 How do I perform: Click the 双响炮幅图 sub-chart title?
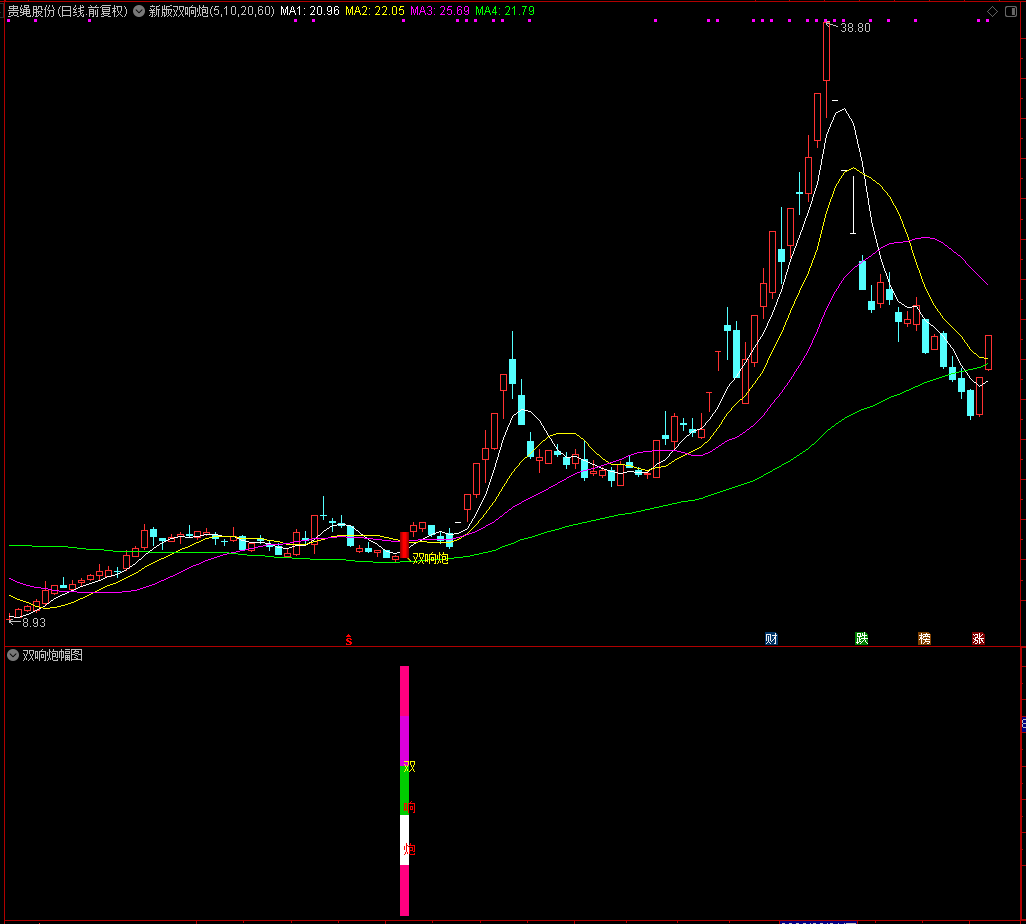pos(52,656)
